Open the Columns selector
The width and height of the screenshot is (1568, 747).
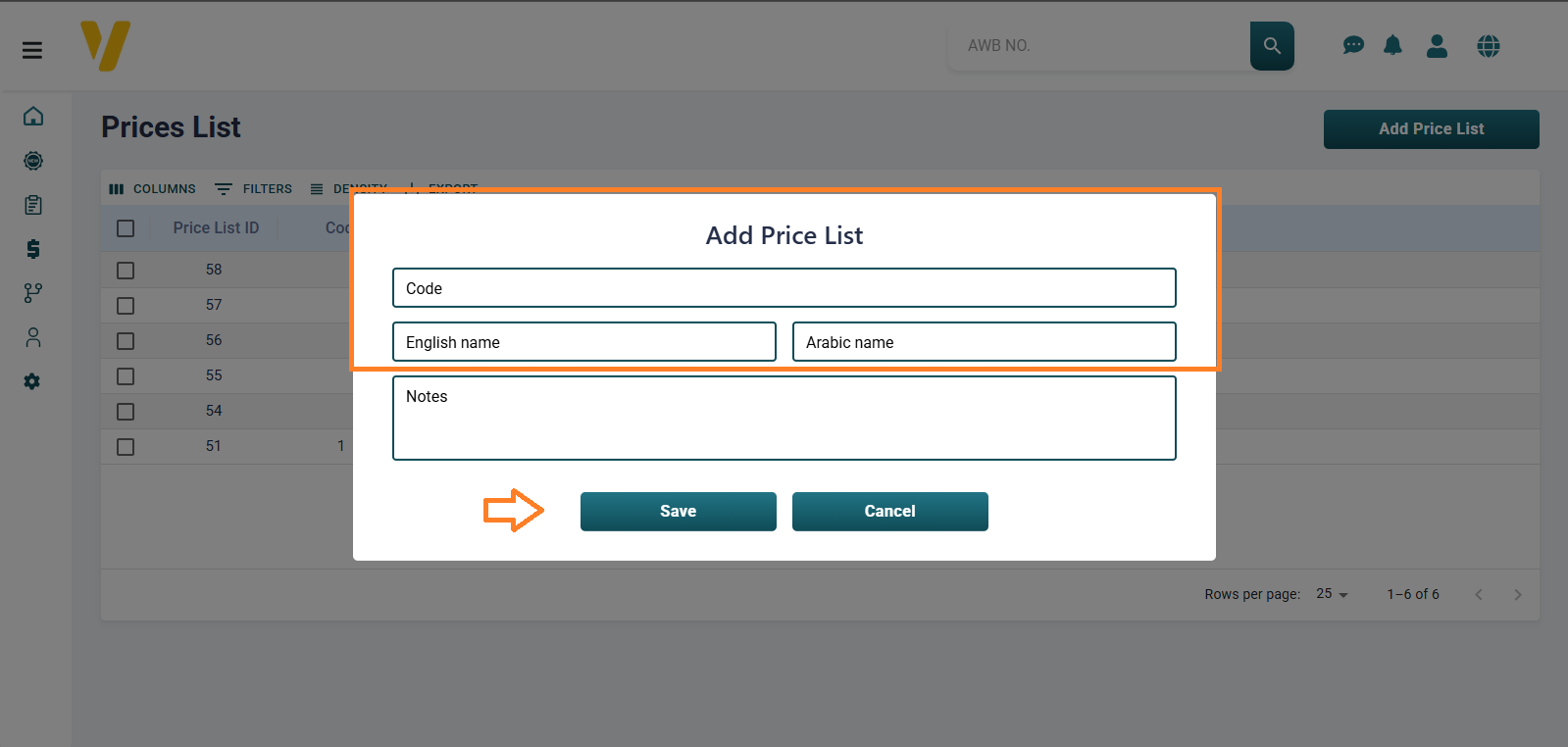point(153,189)
